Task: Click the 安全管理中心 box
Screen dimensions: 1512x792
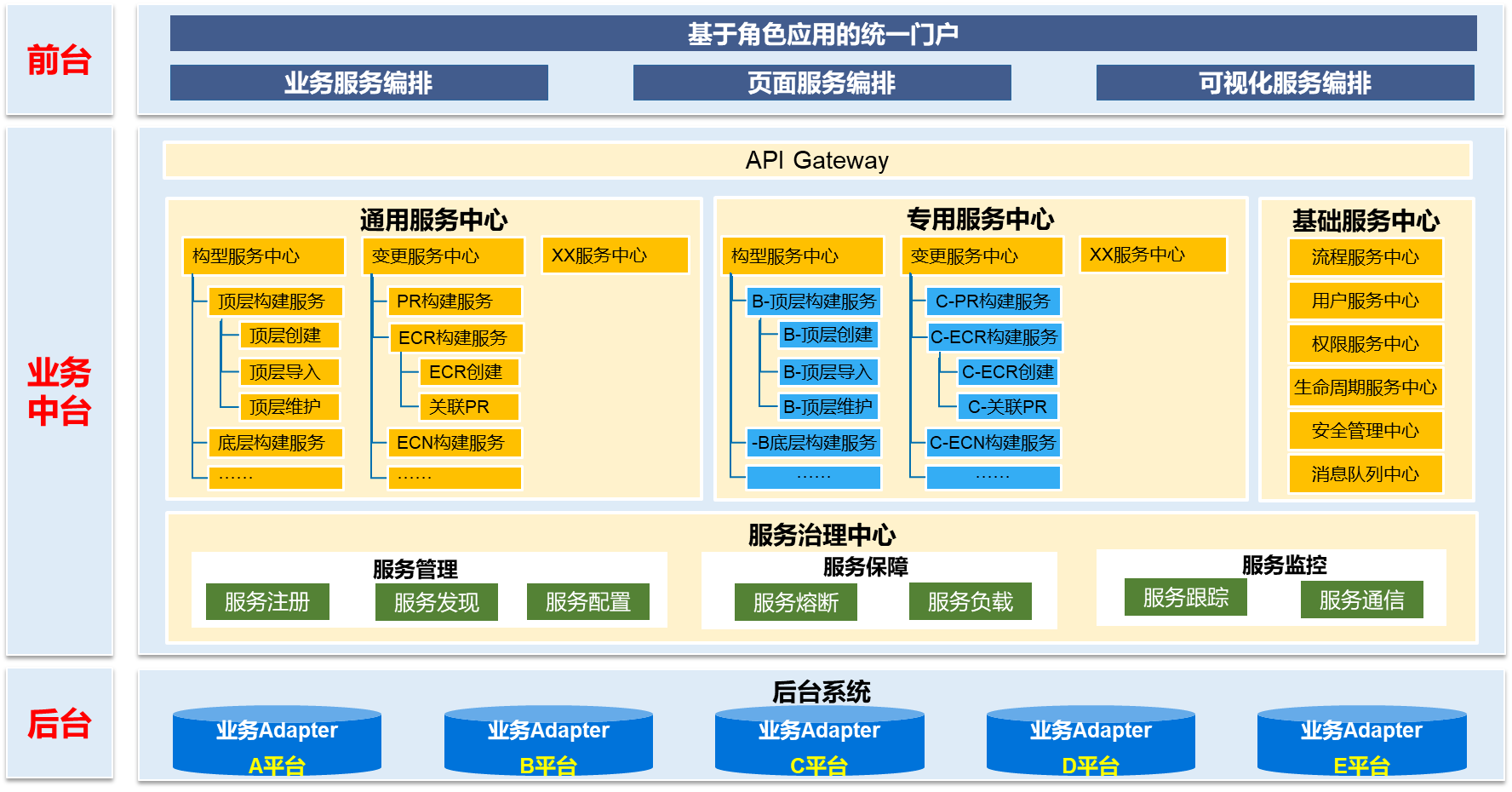Action: point(1366,431)
